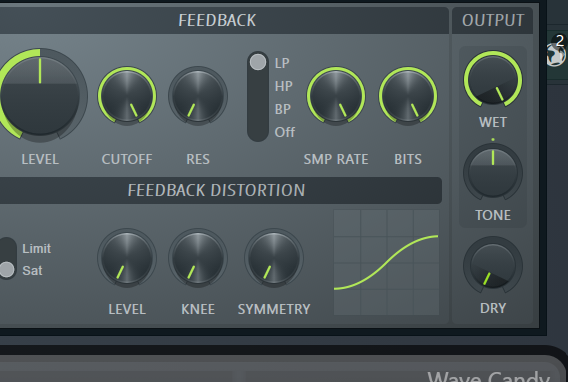Click the FEEDBACK section header
This screenshot has height=382, width=568.
(x=217, y=20)
